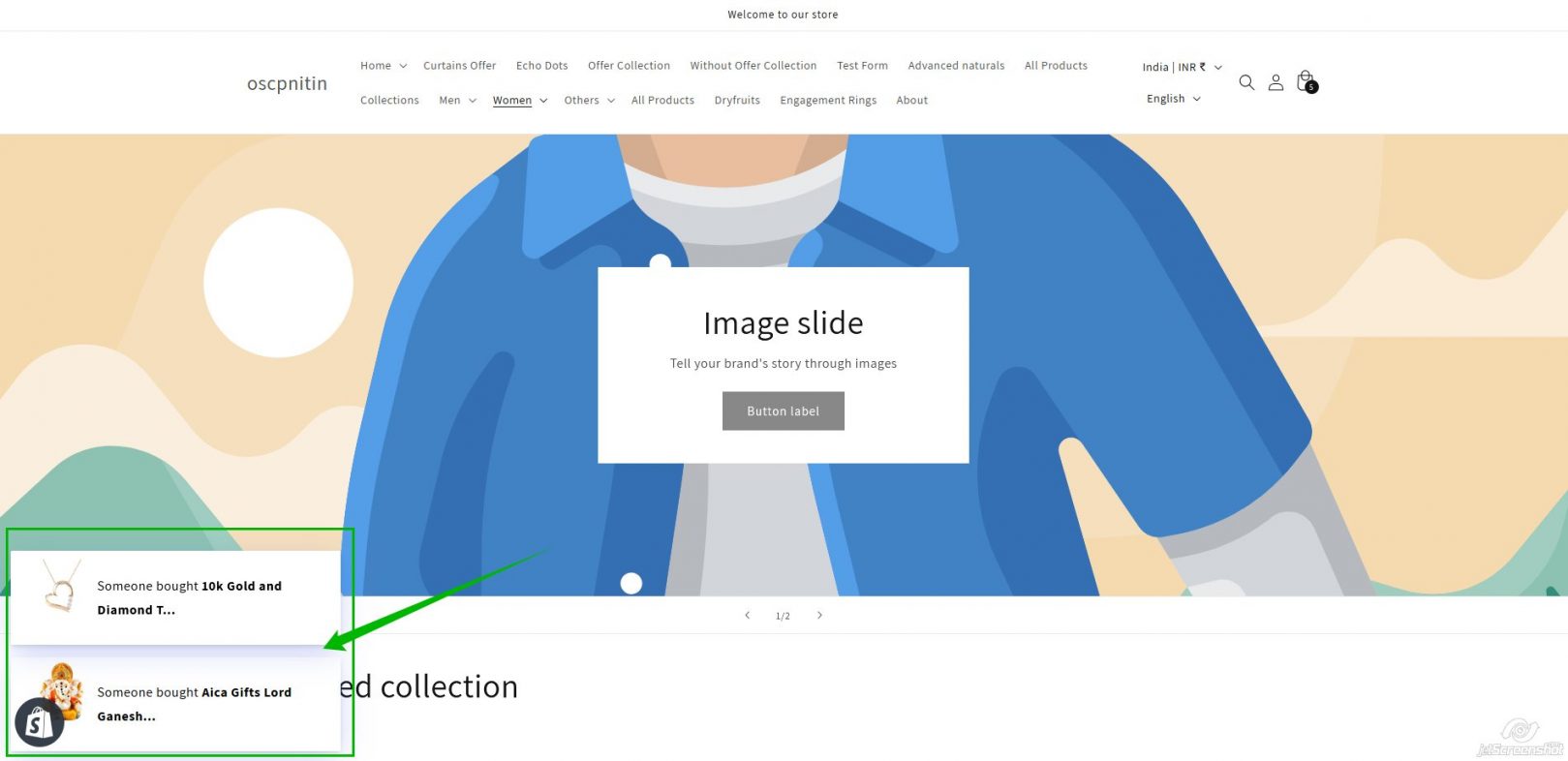Open the search magnifier icon
This screenshot has height=761, width=1568.
[x=1246, y=82]
